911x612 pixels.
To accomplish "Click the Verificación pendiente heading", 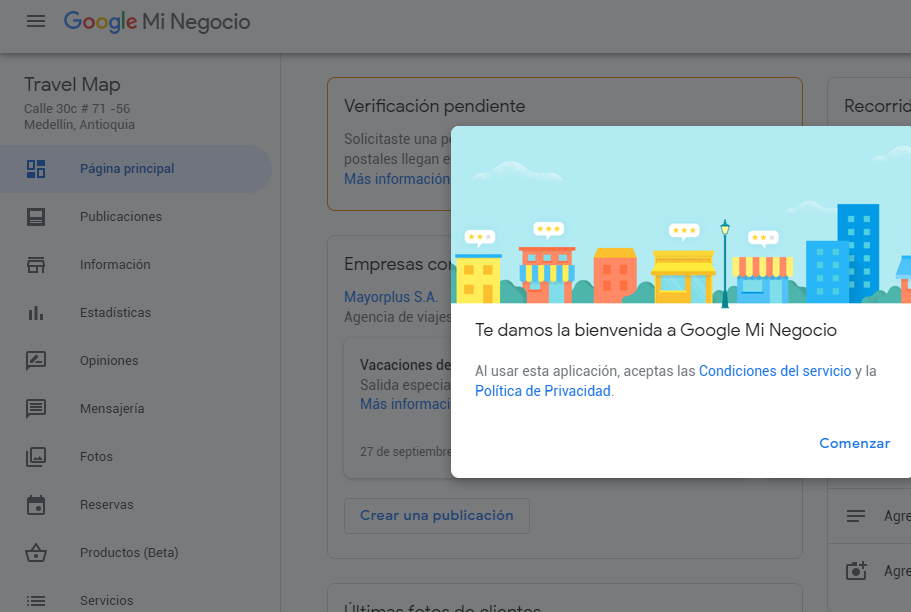I will 435,106.
